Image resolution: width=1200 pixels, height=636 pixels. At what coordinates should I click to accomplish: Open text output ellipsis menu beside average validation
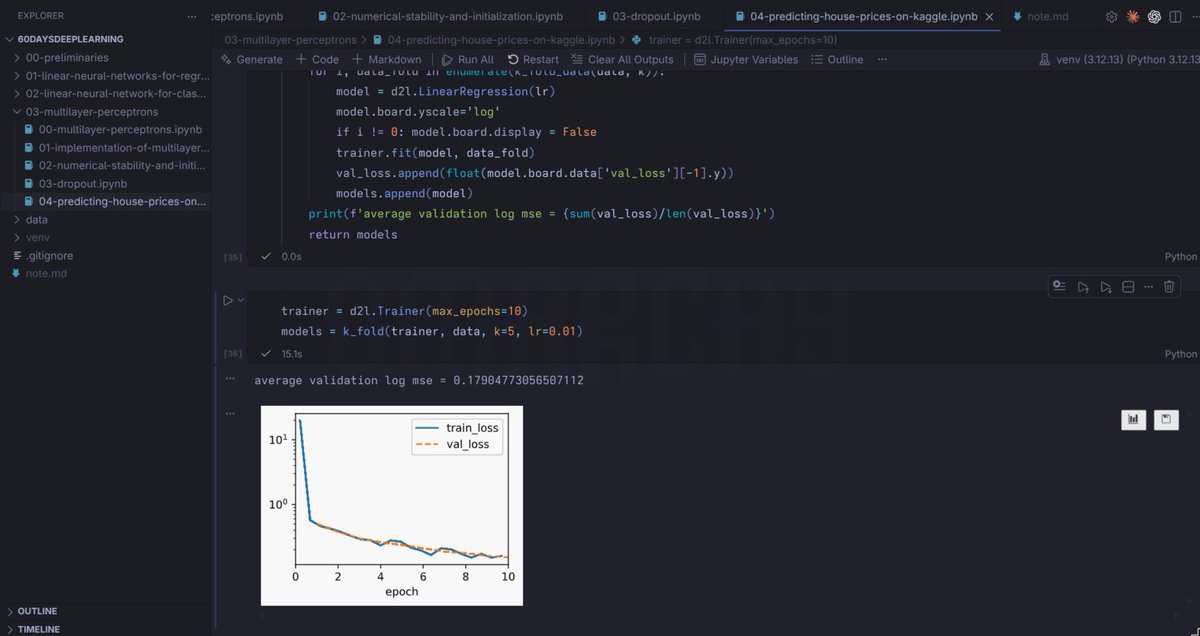pyautogui.click(x=230, y=379)
